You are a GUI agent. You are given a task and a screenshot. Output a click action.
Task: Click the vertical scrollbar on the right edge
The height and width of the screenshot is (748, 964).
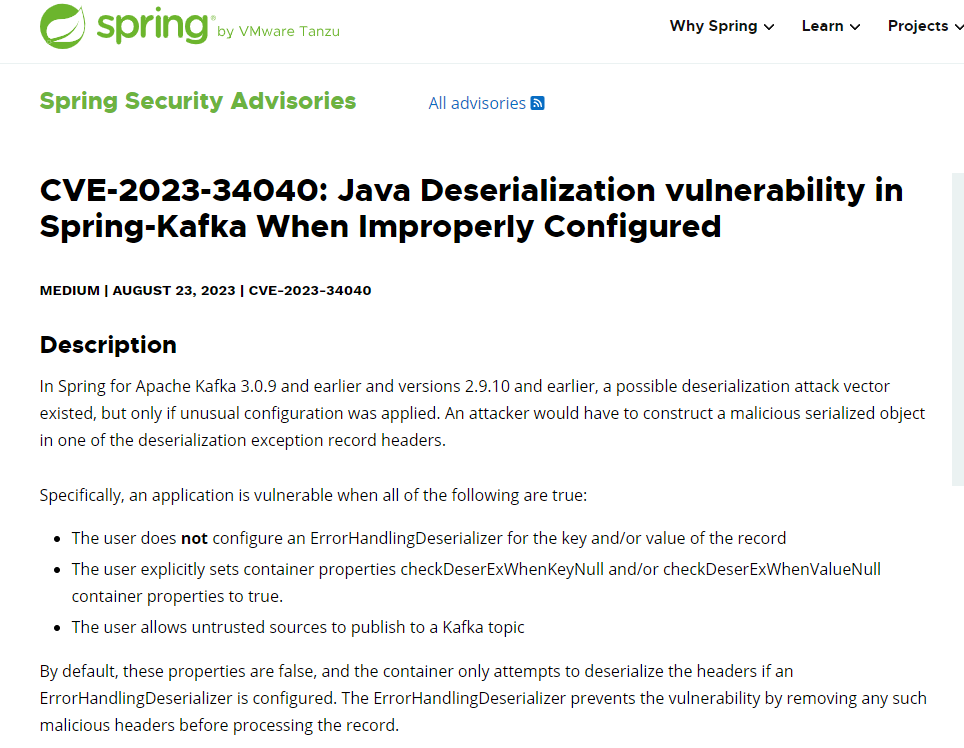tap(958, 329)
